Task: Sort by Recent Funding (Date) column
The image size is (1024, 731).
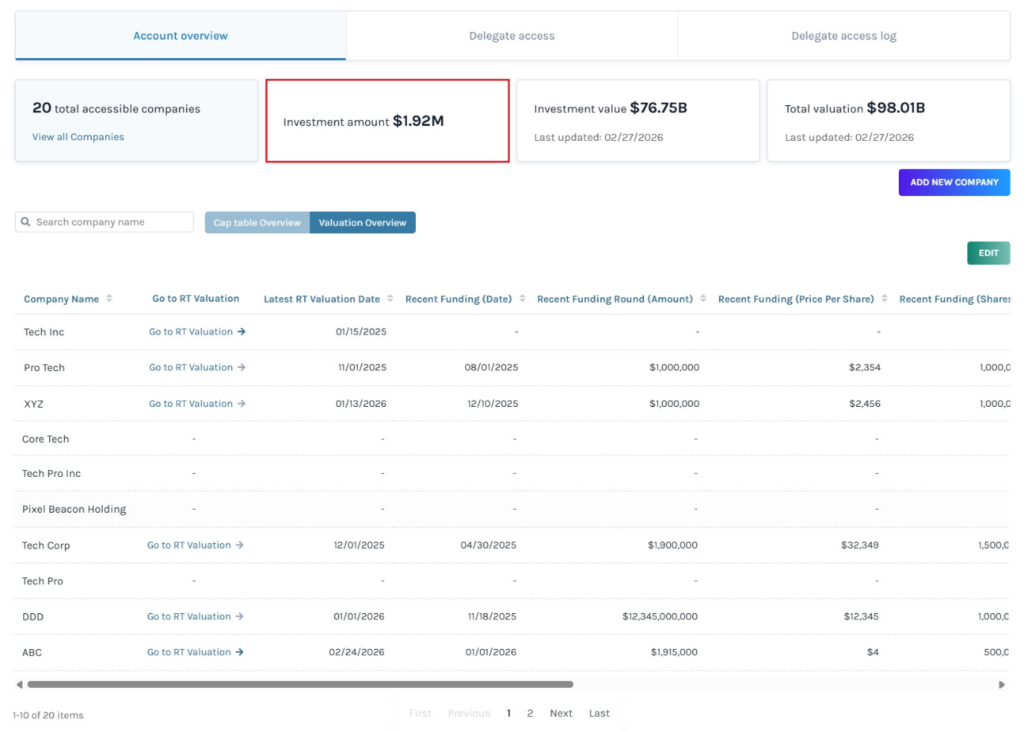Action: 522,299
